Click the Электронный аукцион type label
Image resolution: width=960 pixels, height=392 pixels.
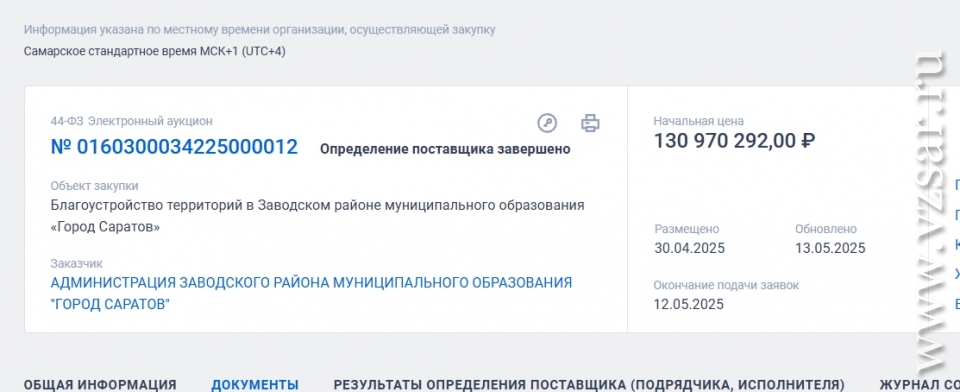point(151,121)
